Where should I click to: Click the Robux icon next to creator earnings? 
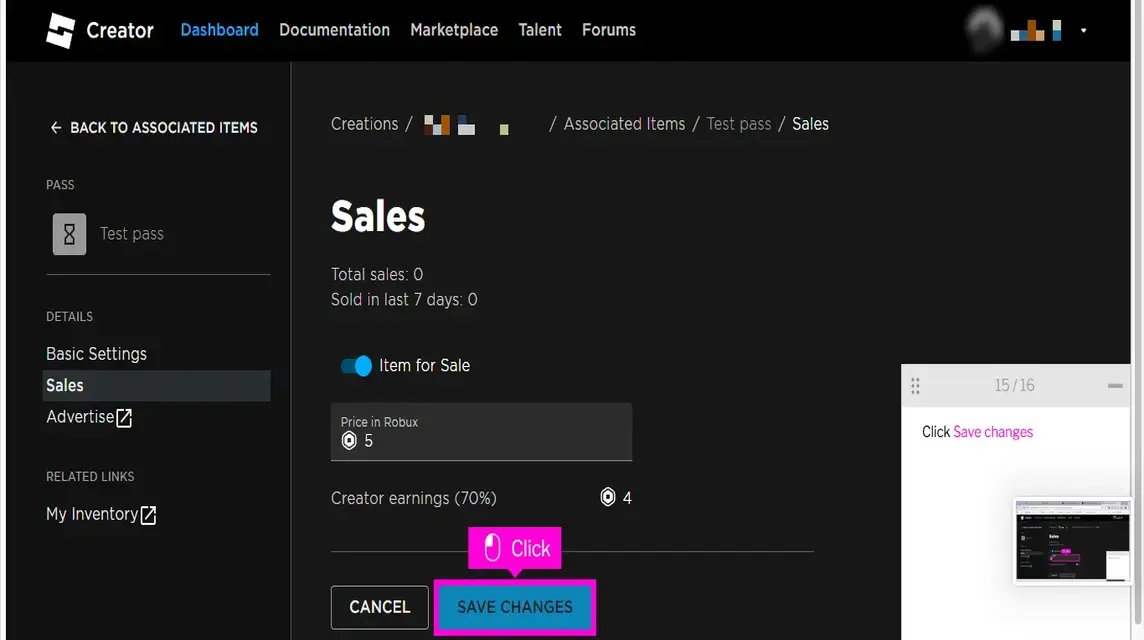[607, 497]
